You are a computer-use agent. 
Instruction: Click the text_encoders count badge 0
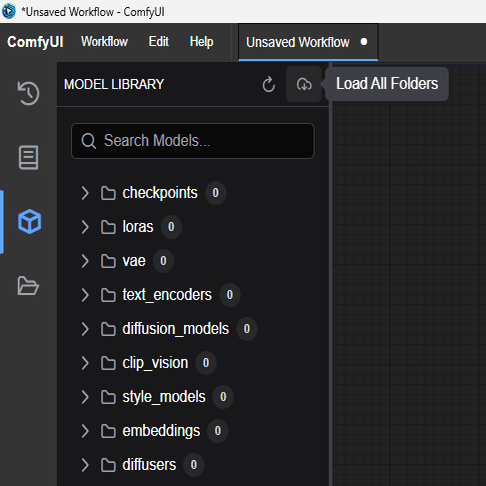[x=230, y=295]
